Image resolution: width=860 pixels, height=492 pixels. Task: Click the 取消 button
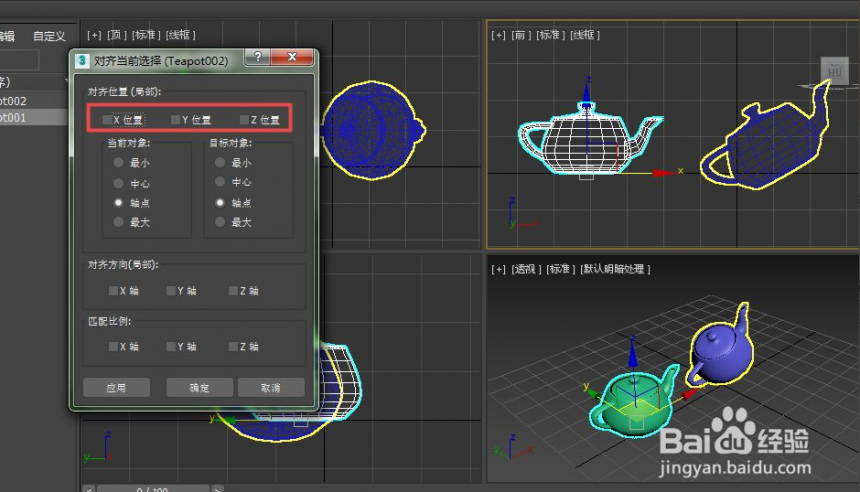click(271, 388)
